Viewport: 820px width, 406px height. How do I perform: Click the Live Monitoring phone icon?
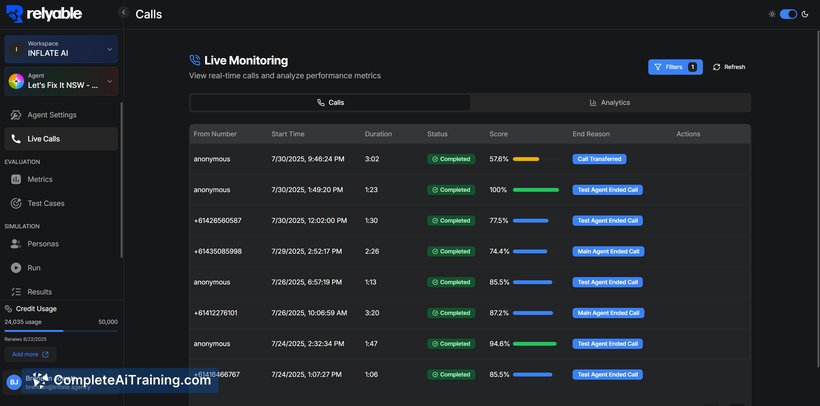[x=195, y=60]
